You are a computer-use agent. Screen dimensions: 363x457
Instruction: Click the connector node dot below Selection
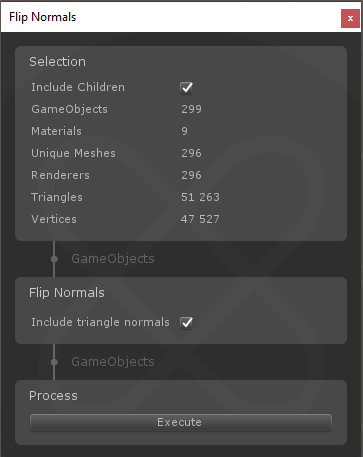tap(54, 259)
